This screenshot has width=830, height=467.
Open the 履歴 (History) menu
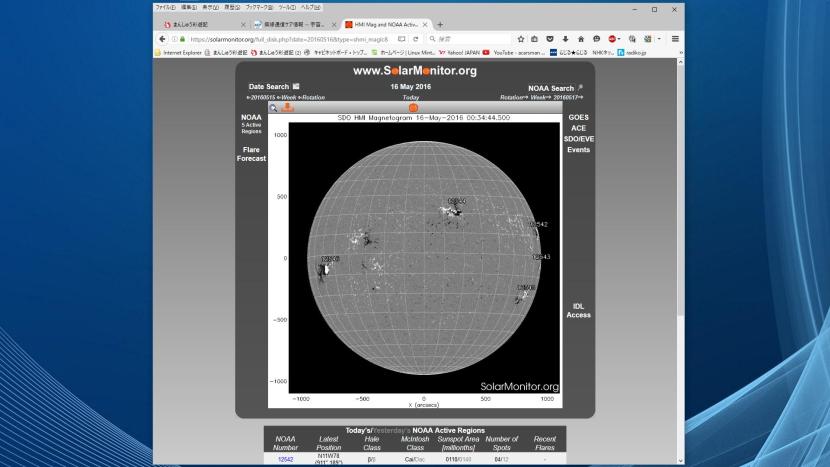[232, 7]
